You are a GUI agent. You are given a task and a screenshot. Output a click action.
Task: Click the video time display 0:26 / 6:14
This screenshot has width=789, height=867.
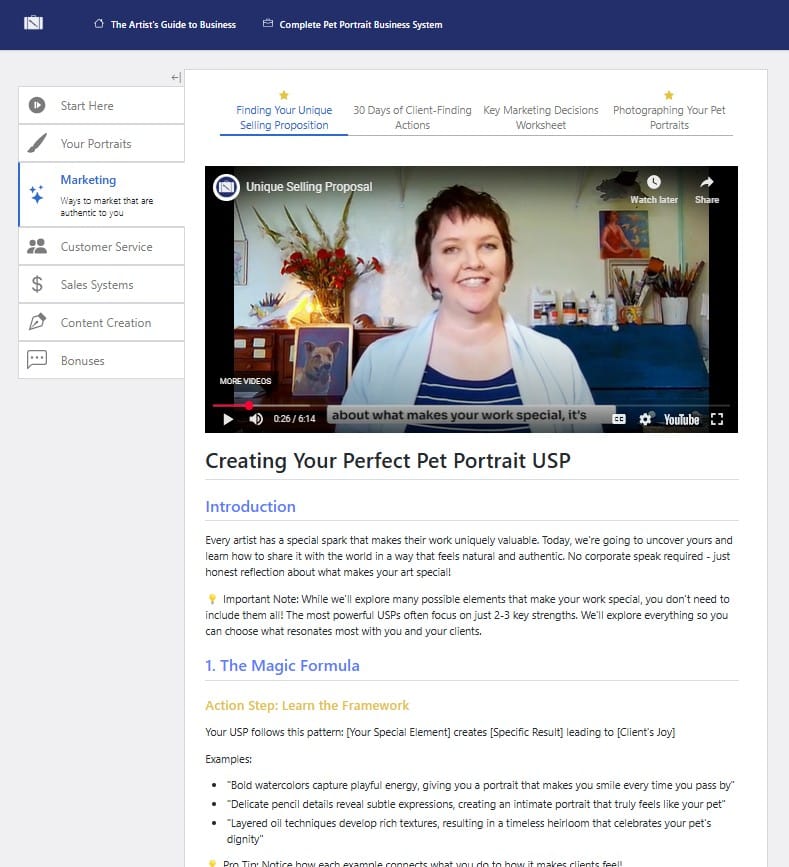(x=294, y=419)
